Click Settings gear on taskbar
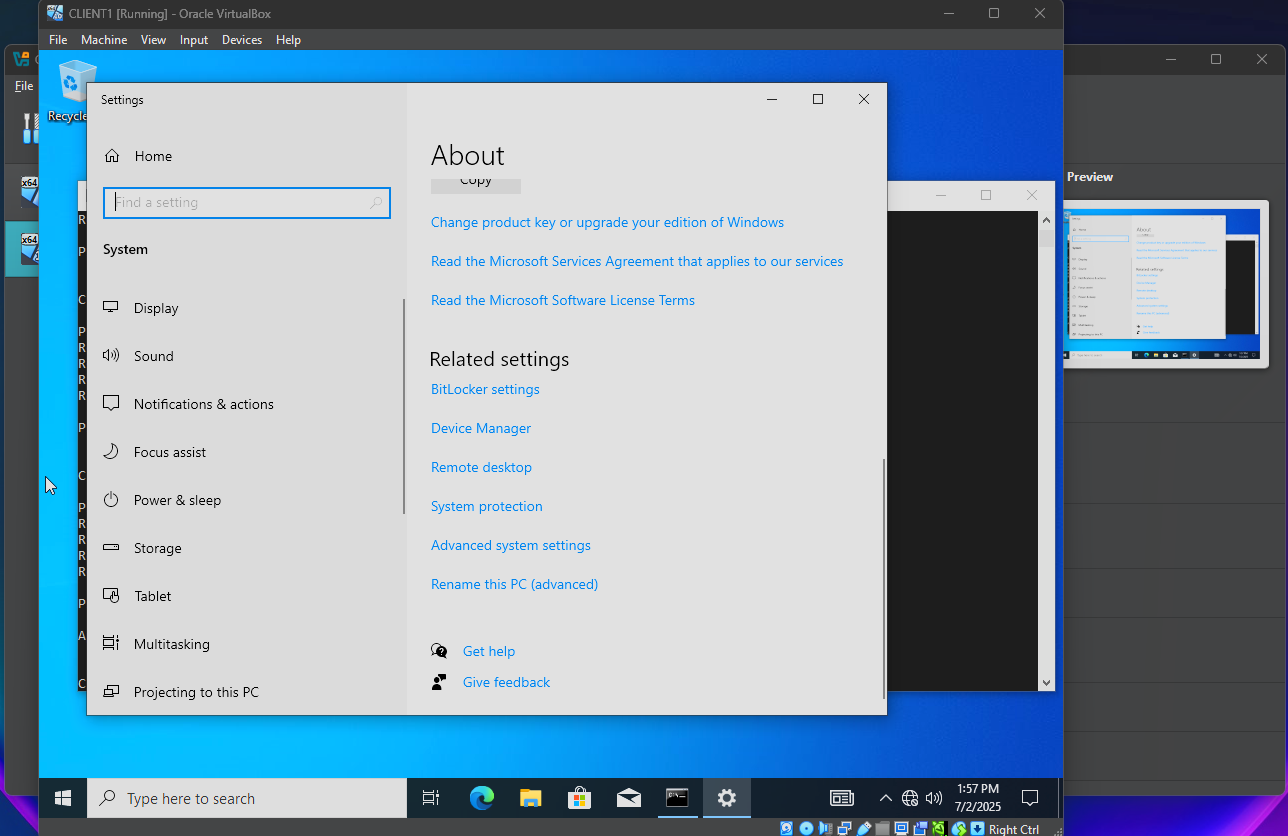Screen dimensions: 1288x836 tap(727, 798)
